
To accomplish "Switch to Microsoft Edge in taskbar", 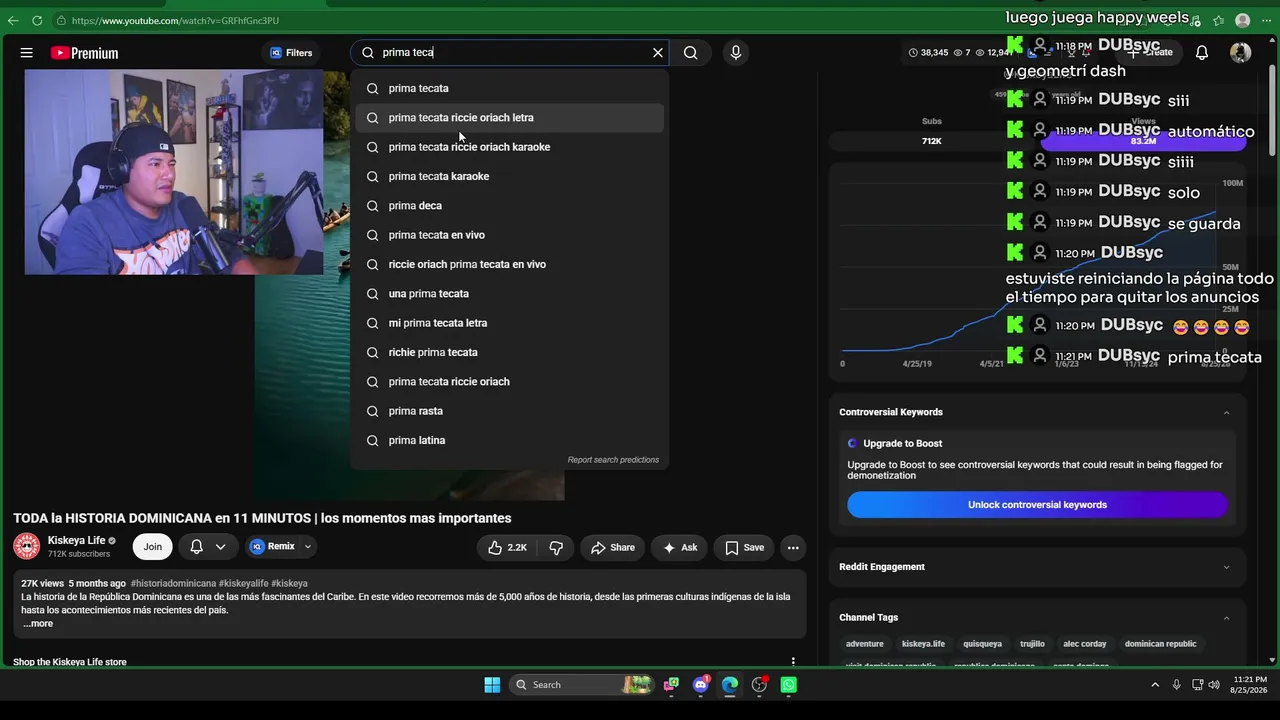I will 730,685.
